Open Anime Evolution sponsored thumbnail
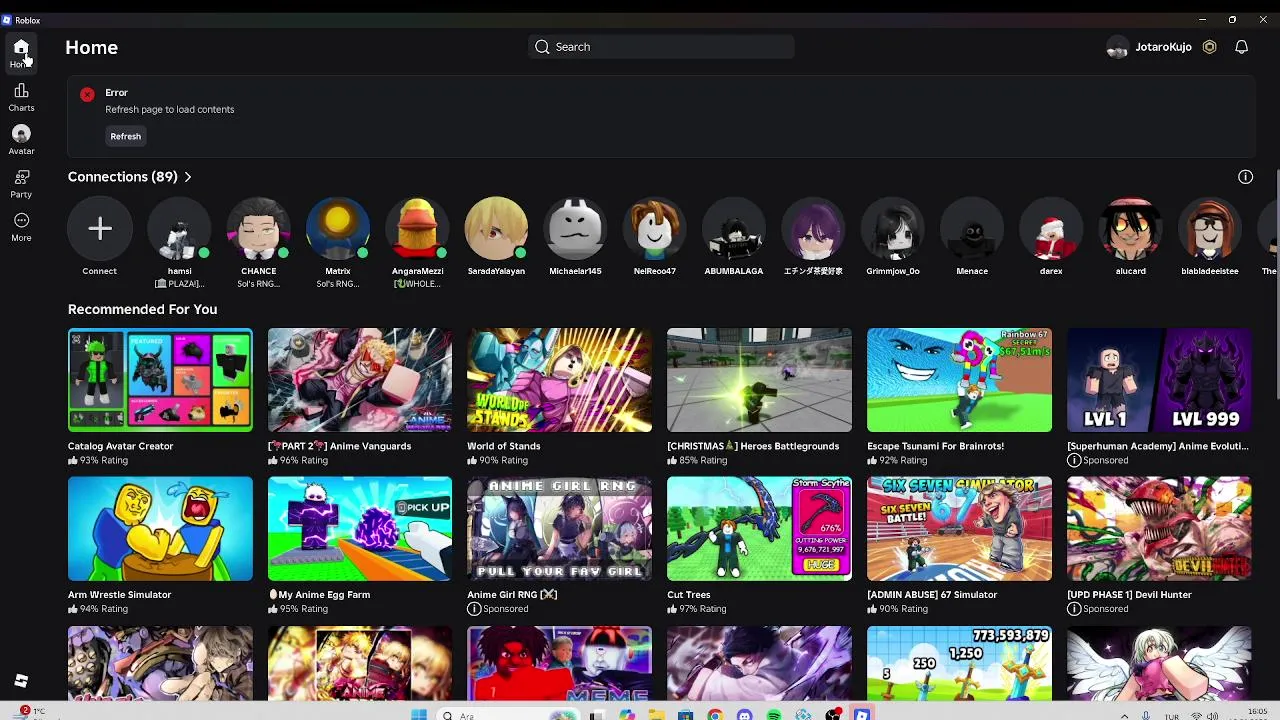 [x=1159, y=380]
